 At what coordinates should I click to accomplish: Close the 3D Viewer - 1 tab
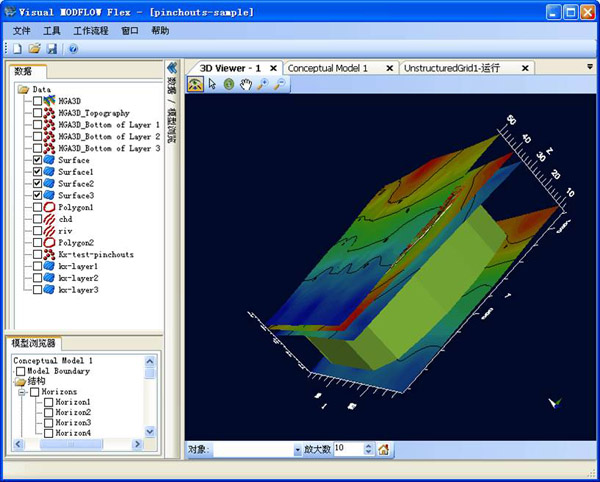(273, 68)
